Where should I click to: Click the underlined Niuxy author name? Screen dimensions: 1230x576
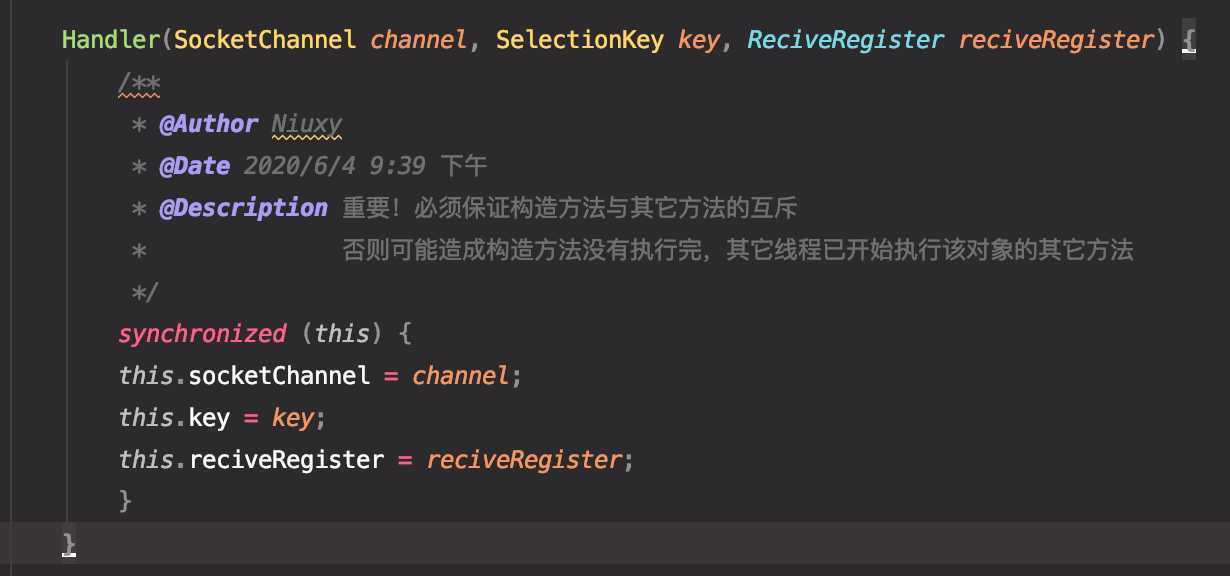pos(307,124)
